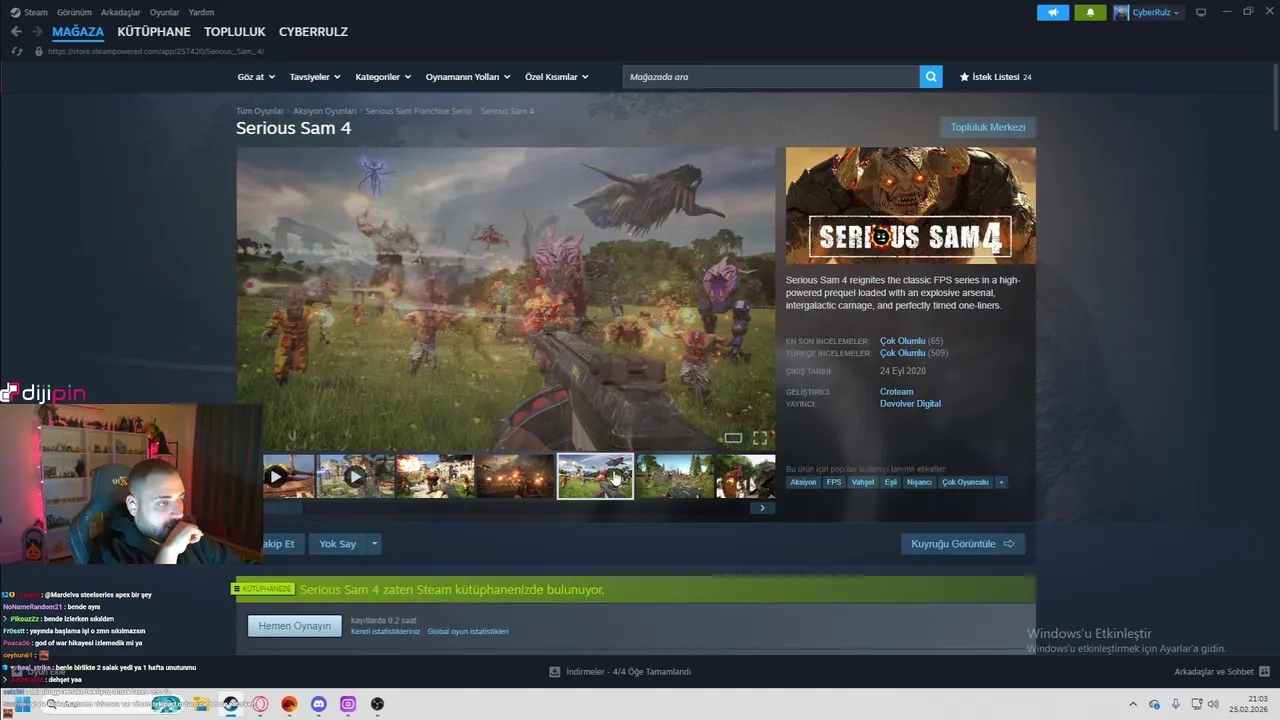Expand the Tavsiyeler dropdown
Image resolution: width=1280 pixels, height=720 pixels.
coord(314,77)
